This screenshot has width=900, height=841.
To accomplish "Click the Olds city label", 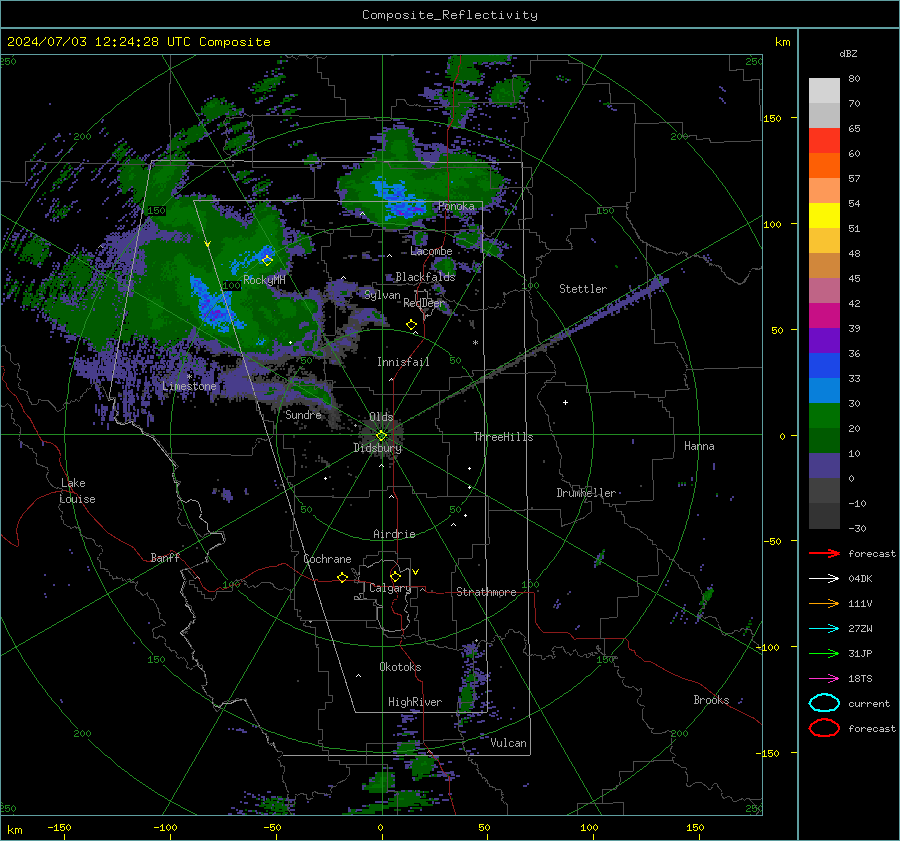I will coord(381,417).
